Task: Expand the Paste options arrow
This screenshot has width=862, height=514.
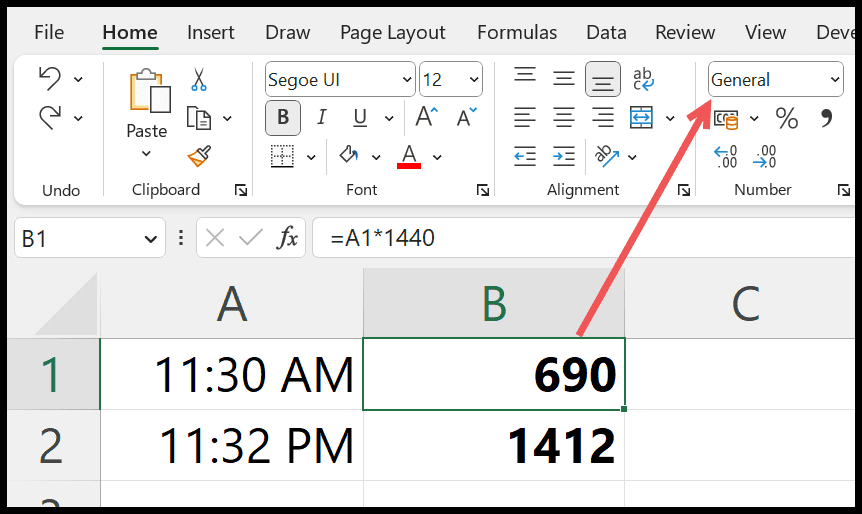Action: 146,153
